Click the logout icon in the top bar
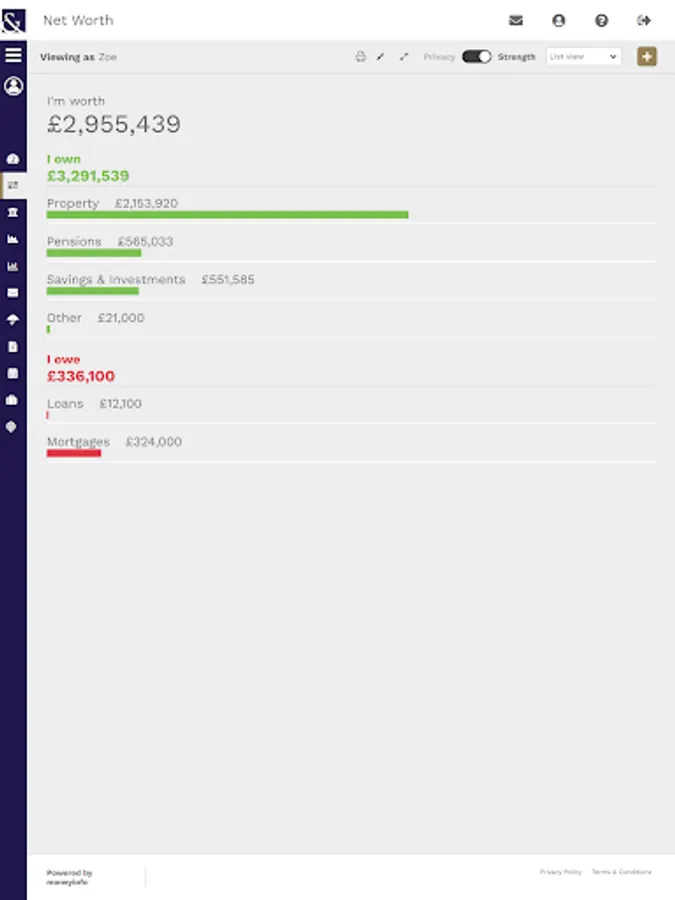The image size is (675, 900). point(641,20)
